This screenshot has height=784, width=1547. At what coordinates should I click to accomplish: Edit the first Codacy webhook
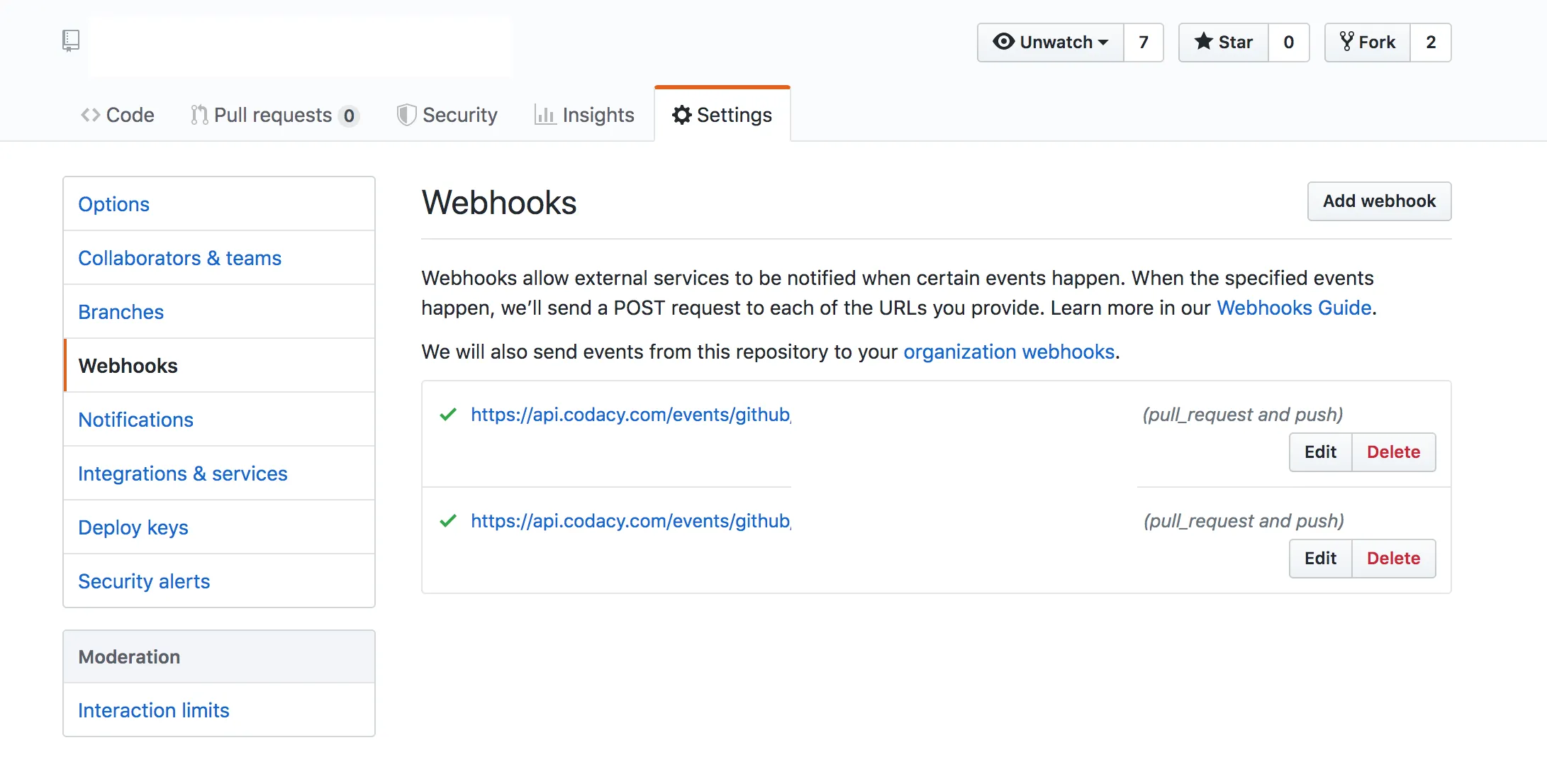point(1320,452)
